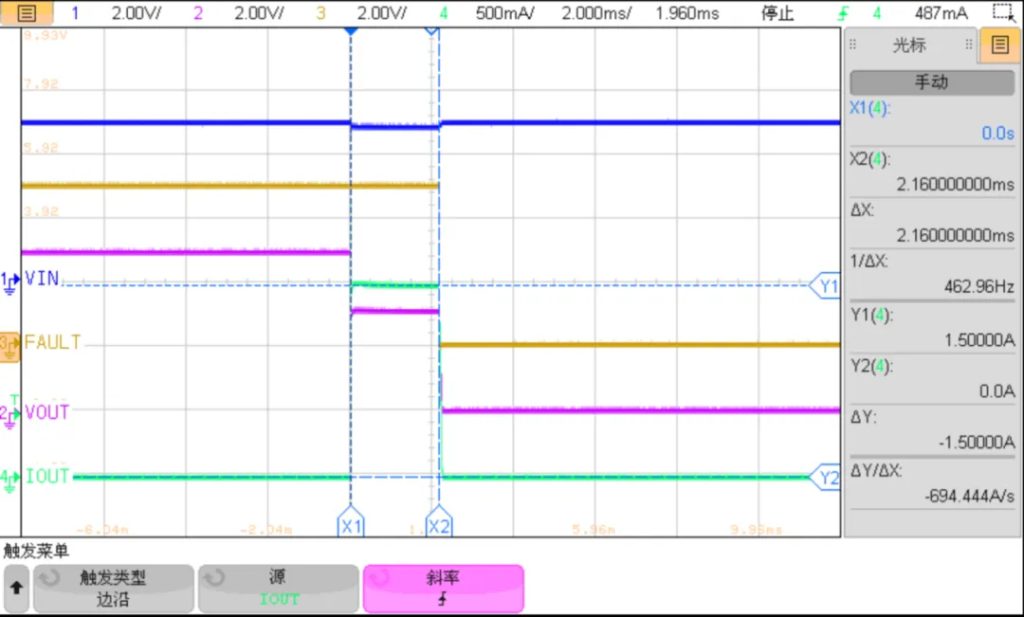
Task: Click the trigger falling edge icon in top bar
Action: click(x=848, y=14)
